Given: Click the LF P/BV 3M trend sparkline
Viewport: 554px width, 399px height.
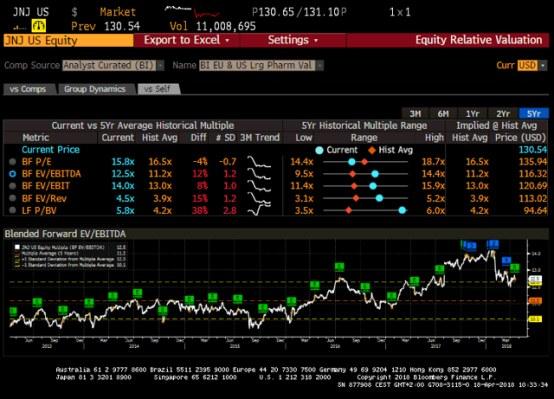Looking at the screenshot, I should pos(259,210).
